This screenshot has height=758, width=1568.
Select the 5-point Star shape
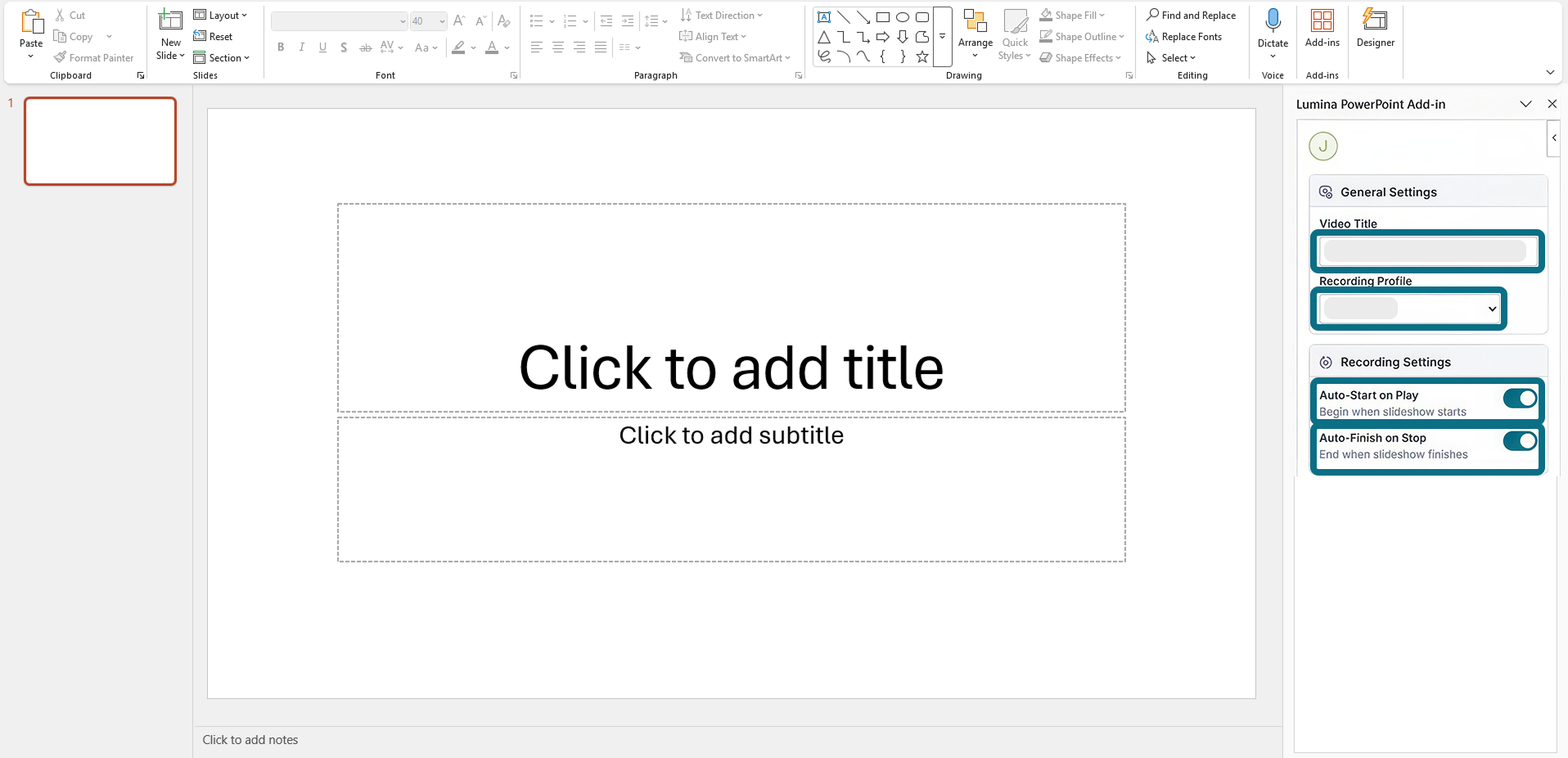(922, 56)
